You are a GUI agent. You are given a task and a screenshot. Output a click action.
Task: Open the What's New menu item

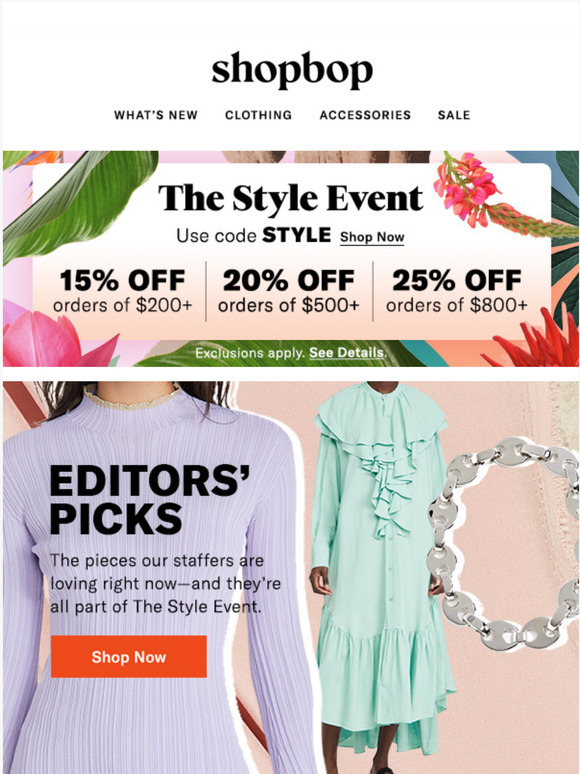pyautogui.click(x=155, y=115)
